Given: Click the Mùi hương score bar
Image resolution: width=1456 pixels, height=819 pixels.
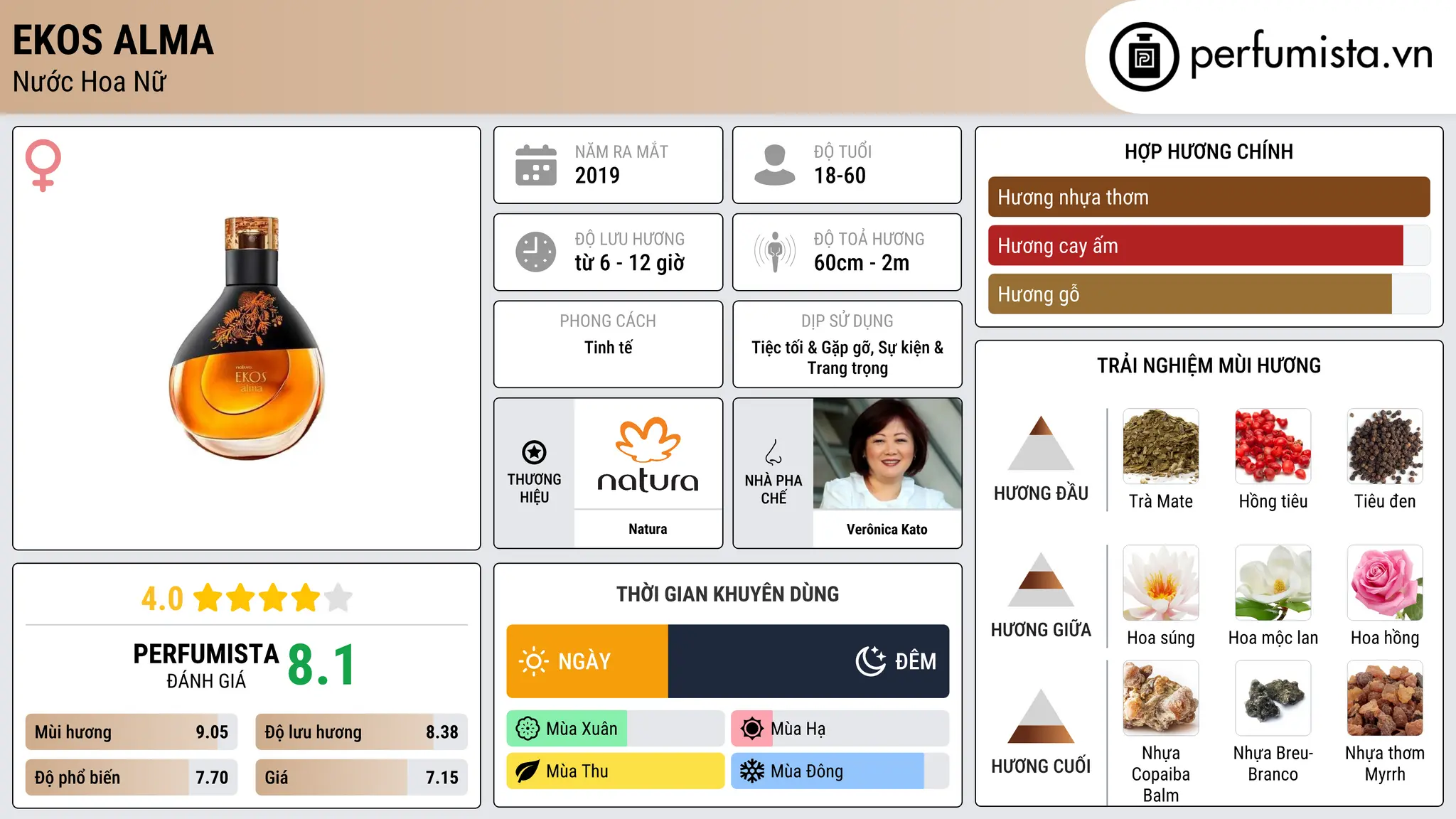Looking at the screenshot, I should pos(132,732).
